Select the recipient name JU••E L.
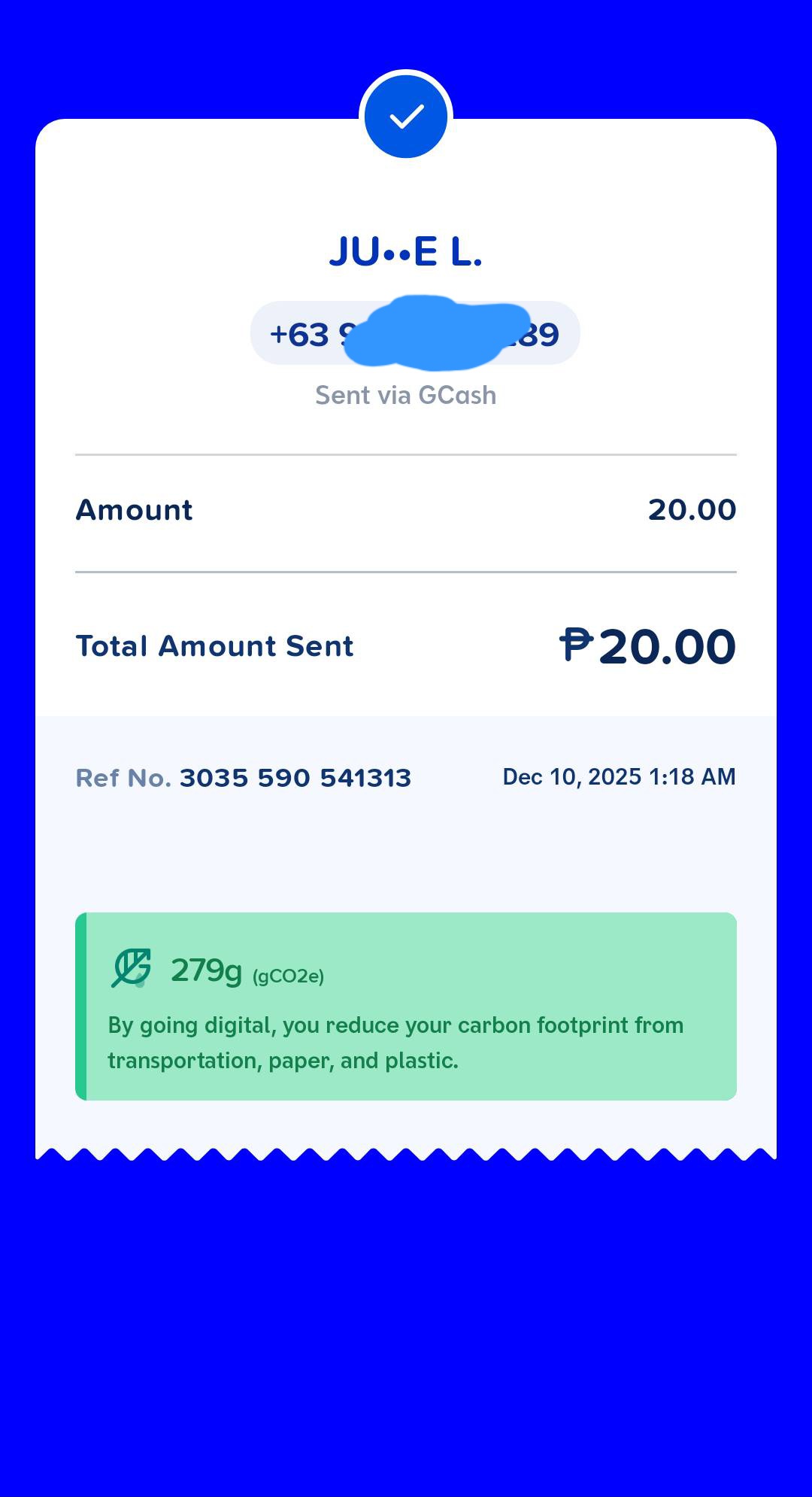Screen dimensions: 812x1497 (406, 252)
